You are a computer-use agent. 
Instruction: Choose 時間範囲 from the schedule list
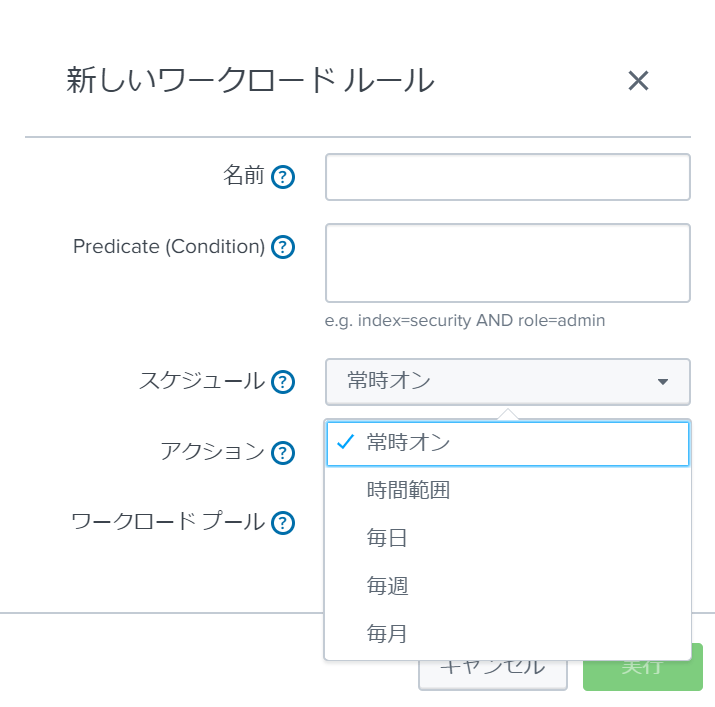pos(508,491)
